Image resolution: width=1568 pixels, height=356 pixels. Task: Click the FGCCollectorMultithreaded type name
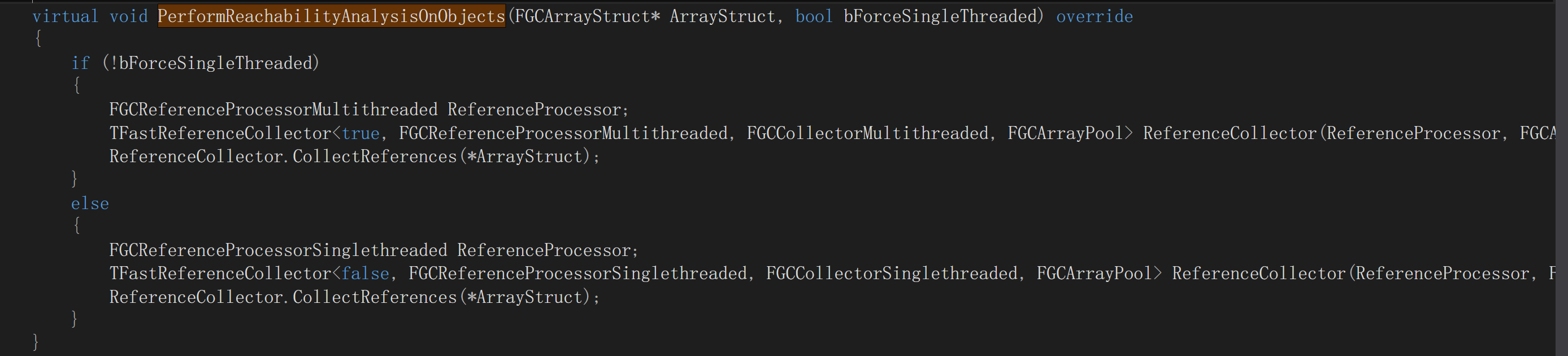[x=867, y=133]
